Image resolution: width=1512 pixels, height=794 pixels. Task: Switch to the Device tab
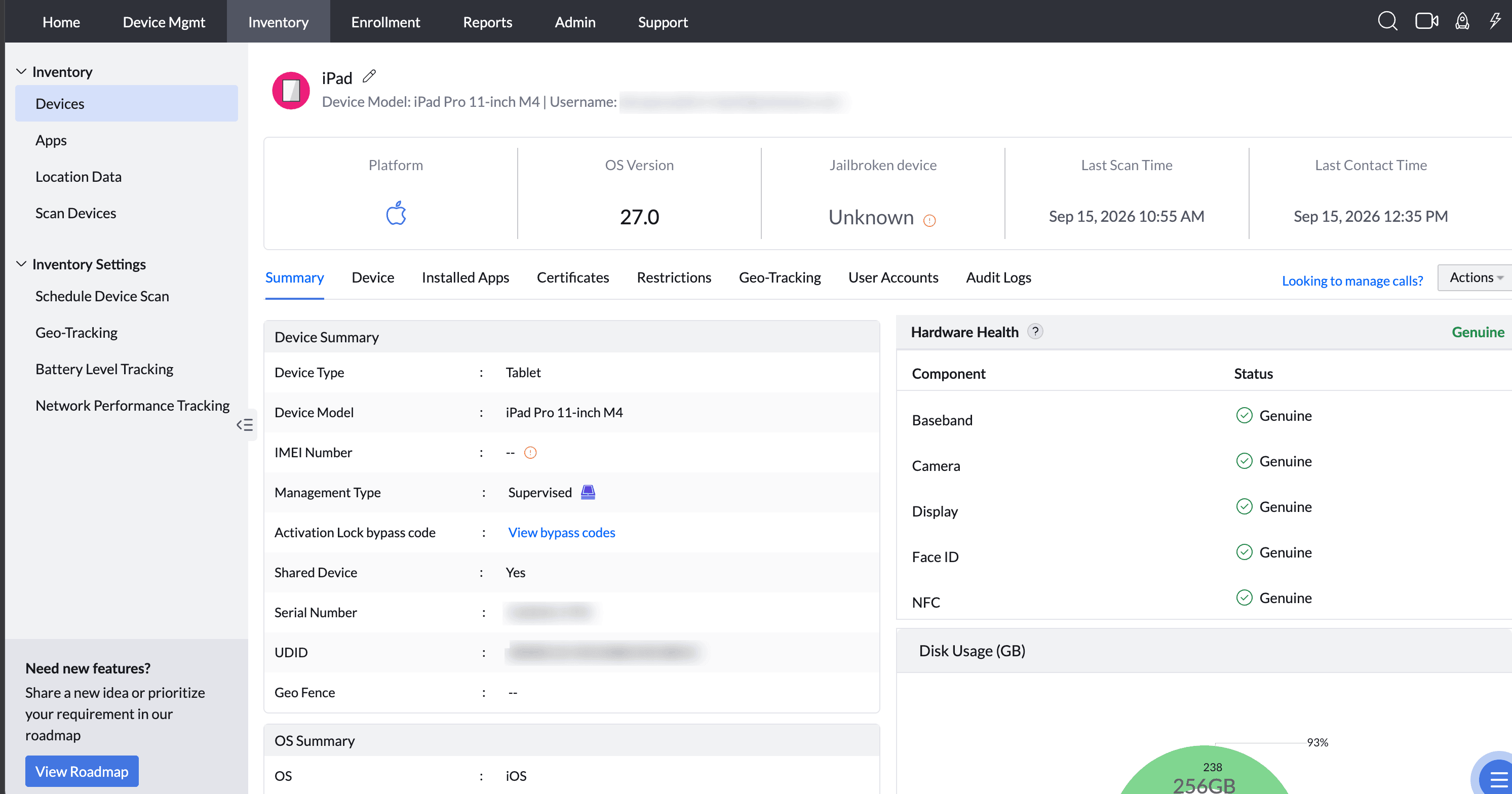373,277
